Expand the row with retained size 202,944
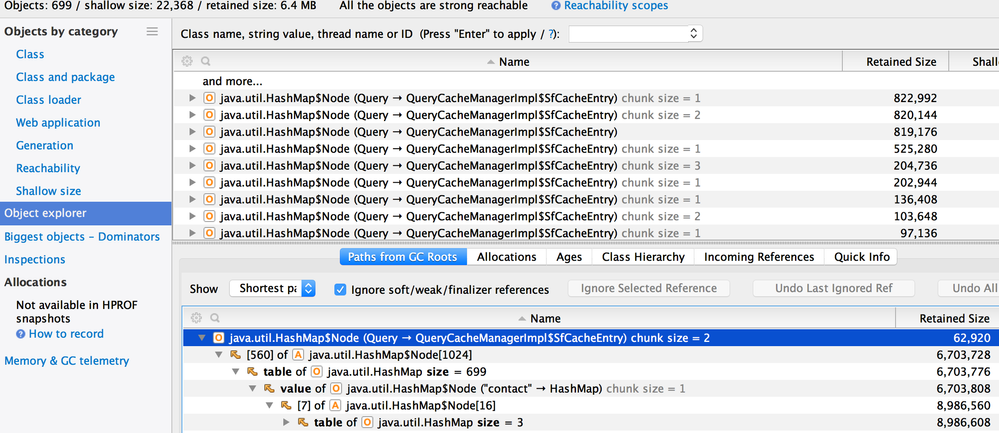Image resolution: width=999 pixels, height=433 pixels. click(193, 183)
